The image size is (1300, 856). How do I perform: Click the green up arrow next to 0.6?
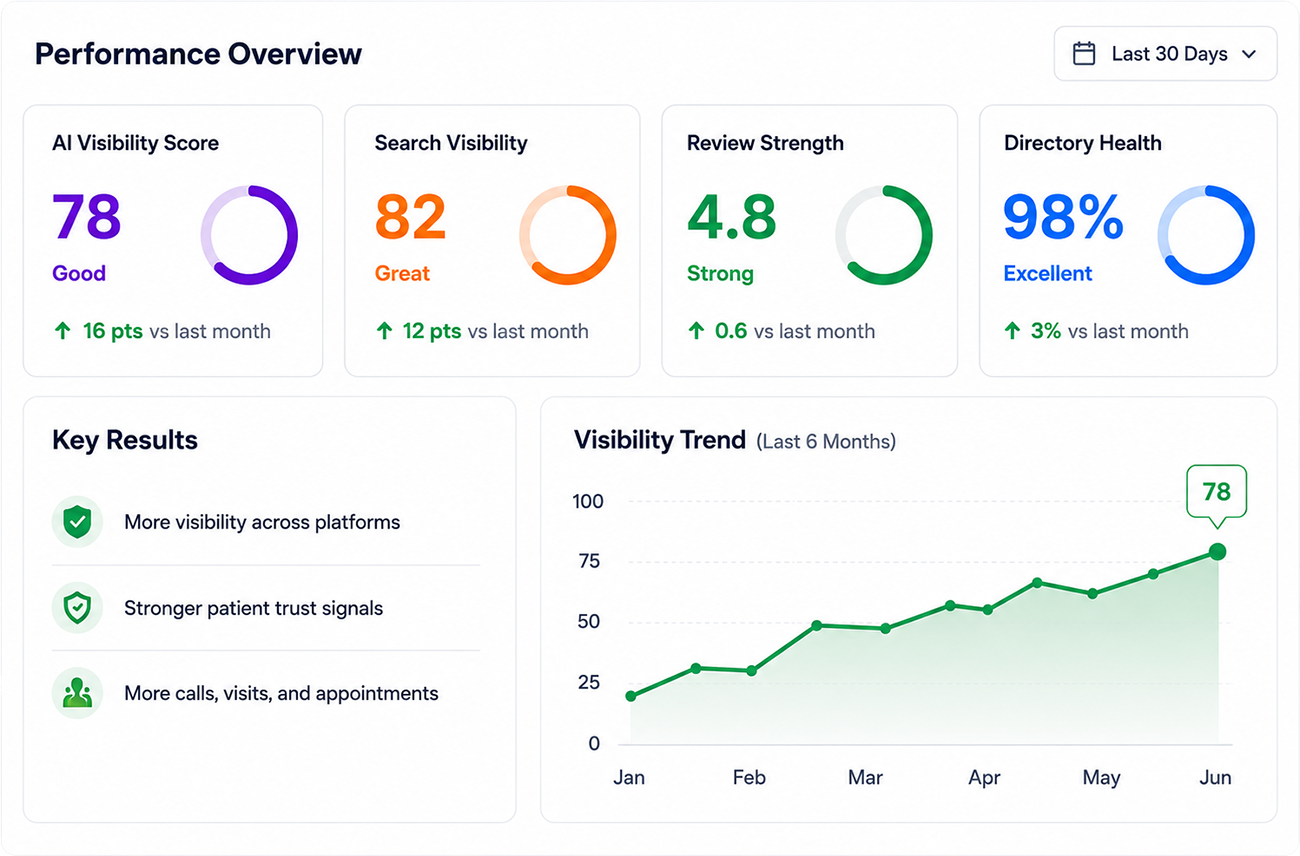[x=696, y=331]
